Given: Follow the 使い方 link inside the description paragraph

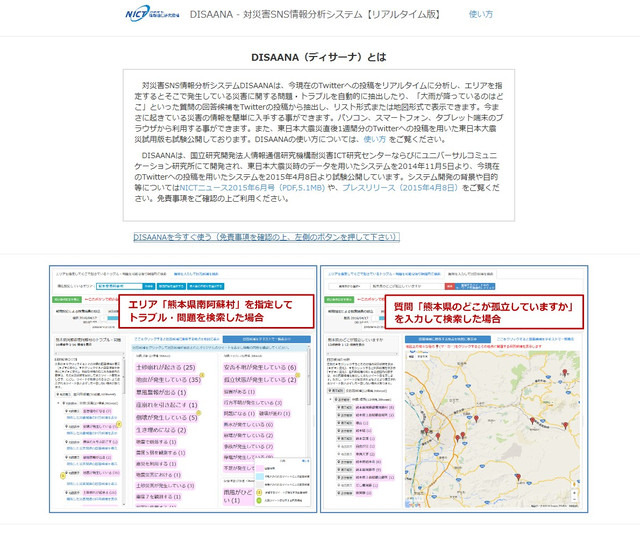Looking at the screenshot, I should (375, 139).
